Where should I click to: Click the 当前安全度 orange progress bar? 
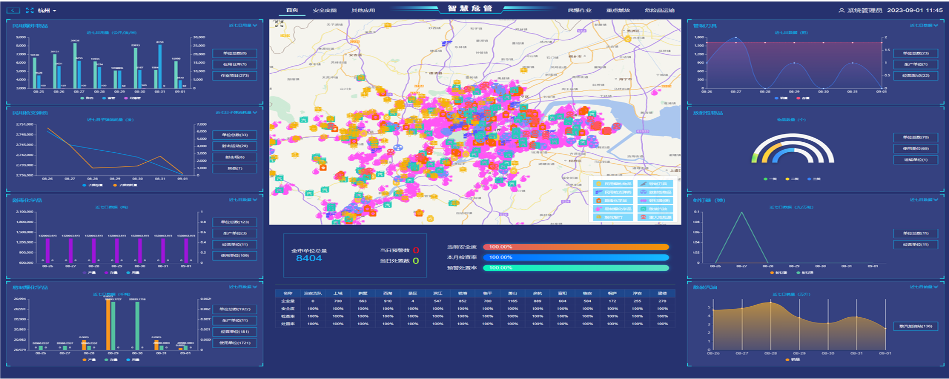(576, 247)
